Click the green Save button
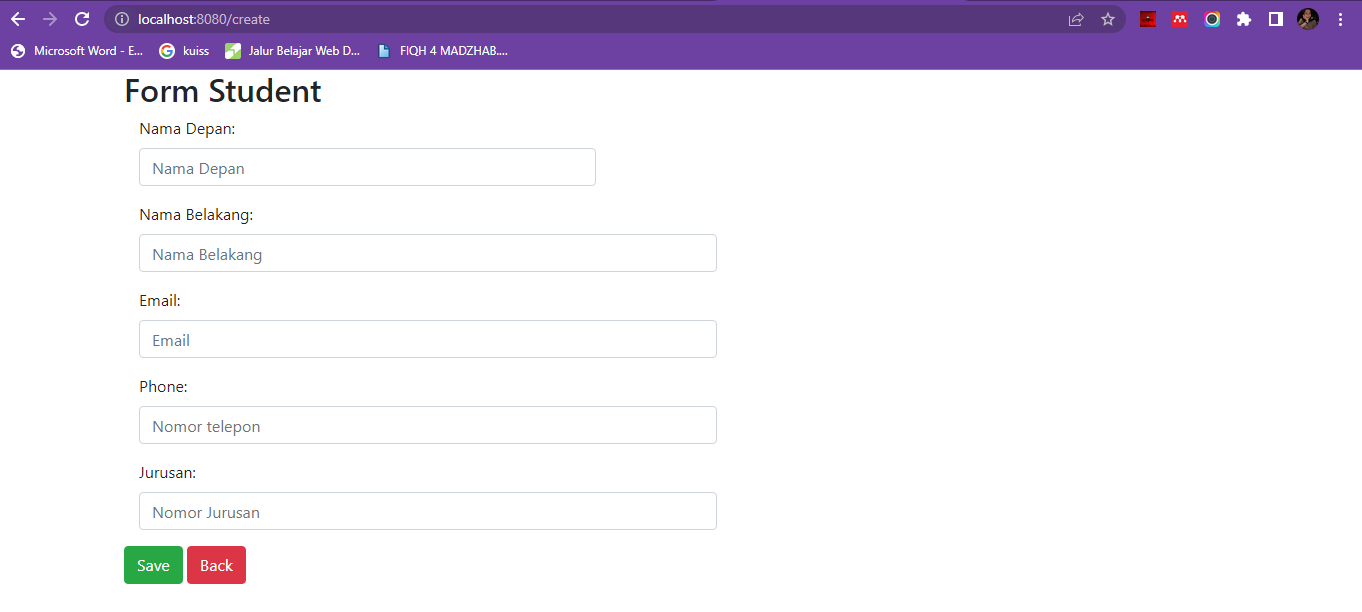The image size is (1362, 612). pyautogui.click(x=153, y=565)
